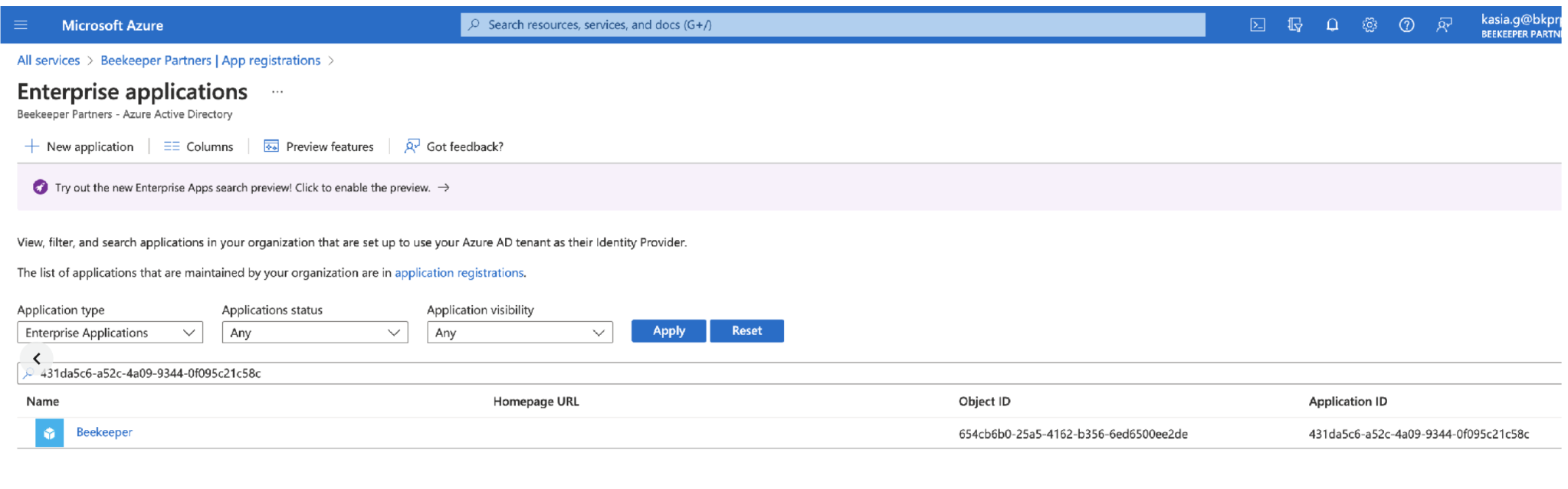
Task: Open the application registrations link
Action: [x=459, y=273]
